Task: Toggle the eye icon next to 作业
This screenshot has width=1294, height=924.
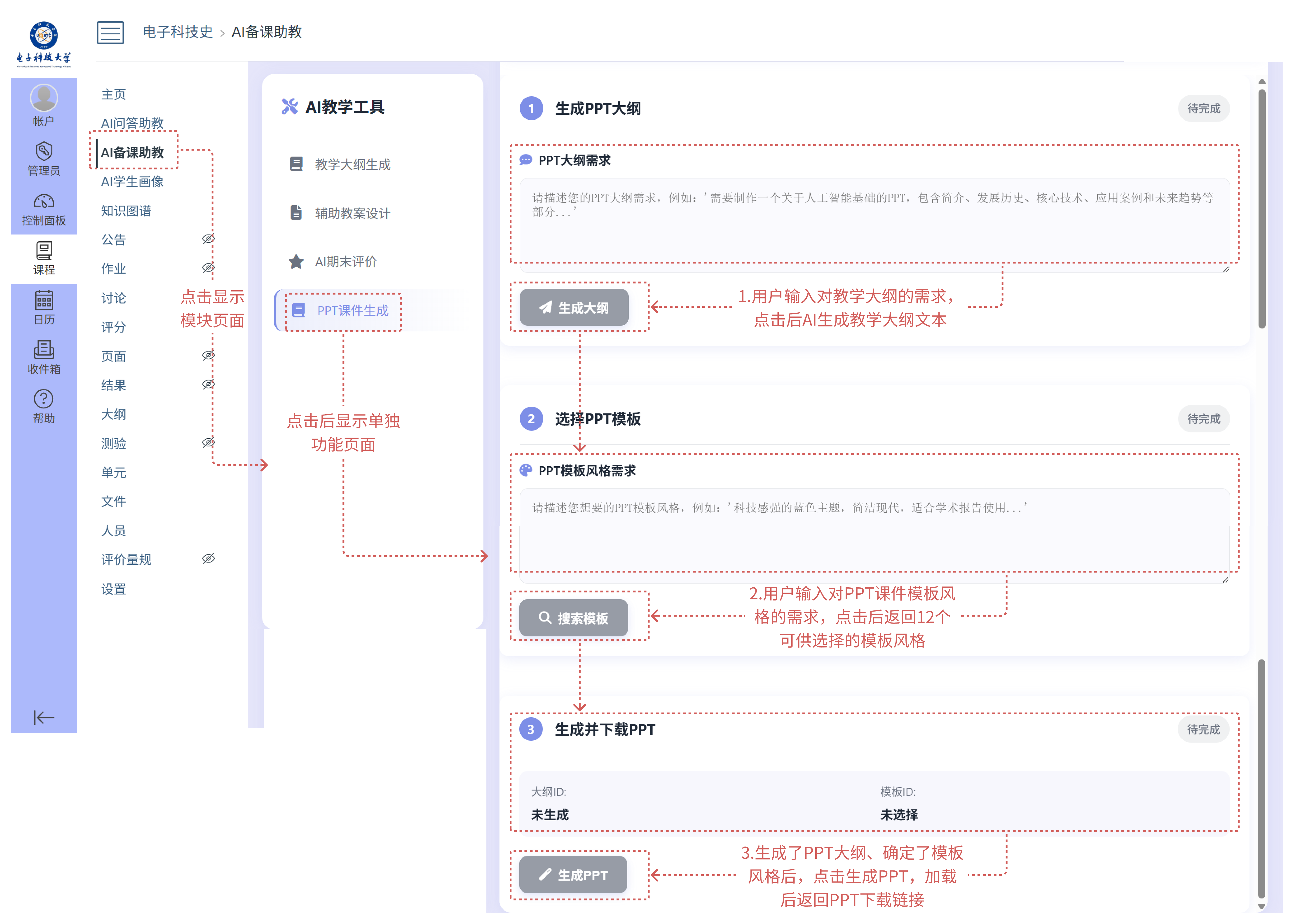Action: tap(208, 268)
